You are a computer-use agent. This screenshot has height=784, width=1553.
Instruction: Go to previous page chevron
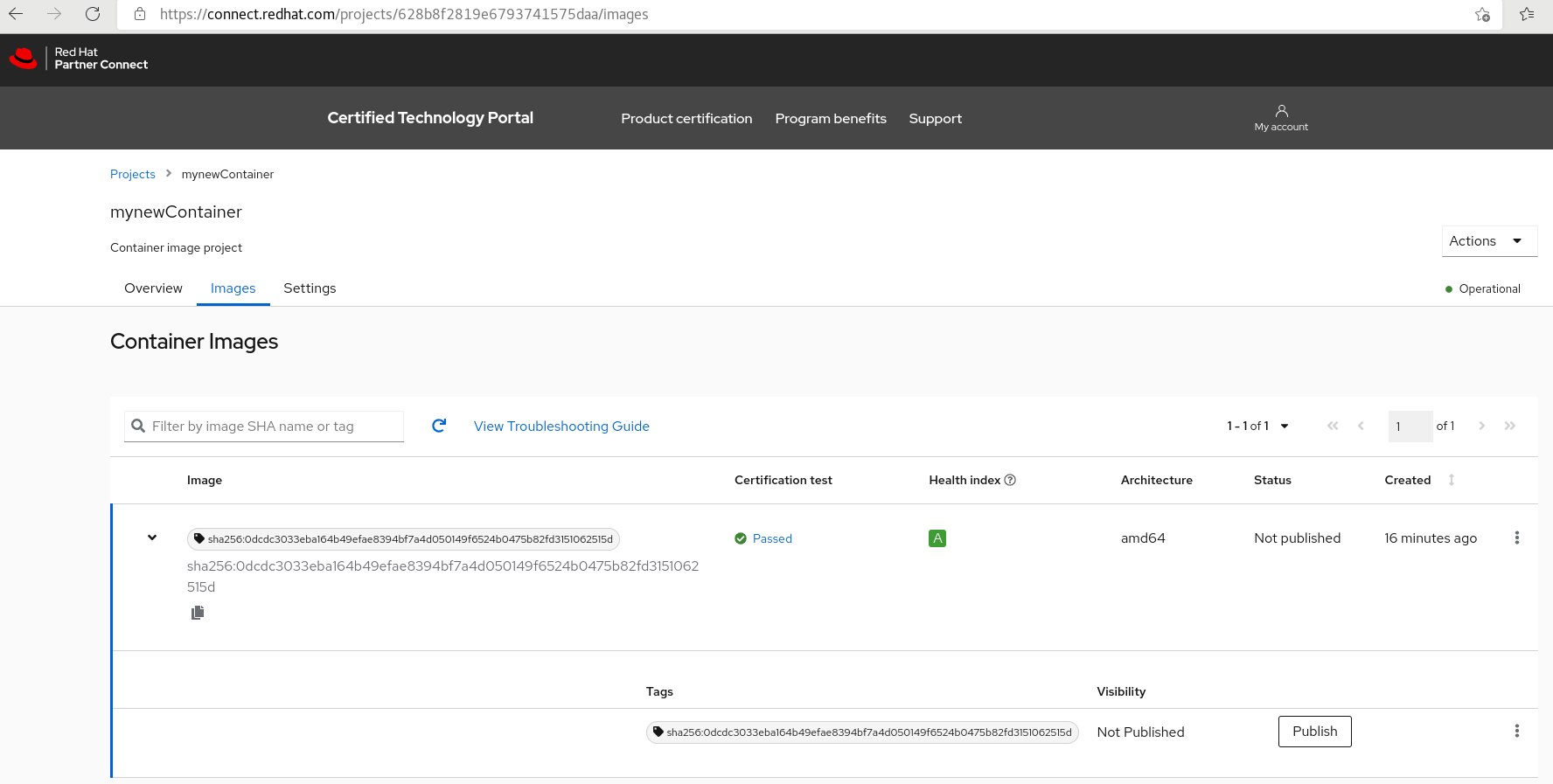point(1361,426)
